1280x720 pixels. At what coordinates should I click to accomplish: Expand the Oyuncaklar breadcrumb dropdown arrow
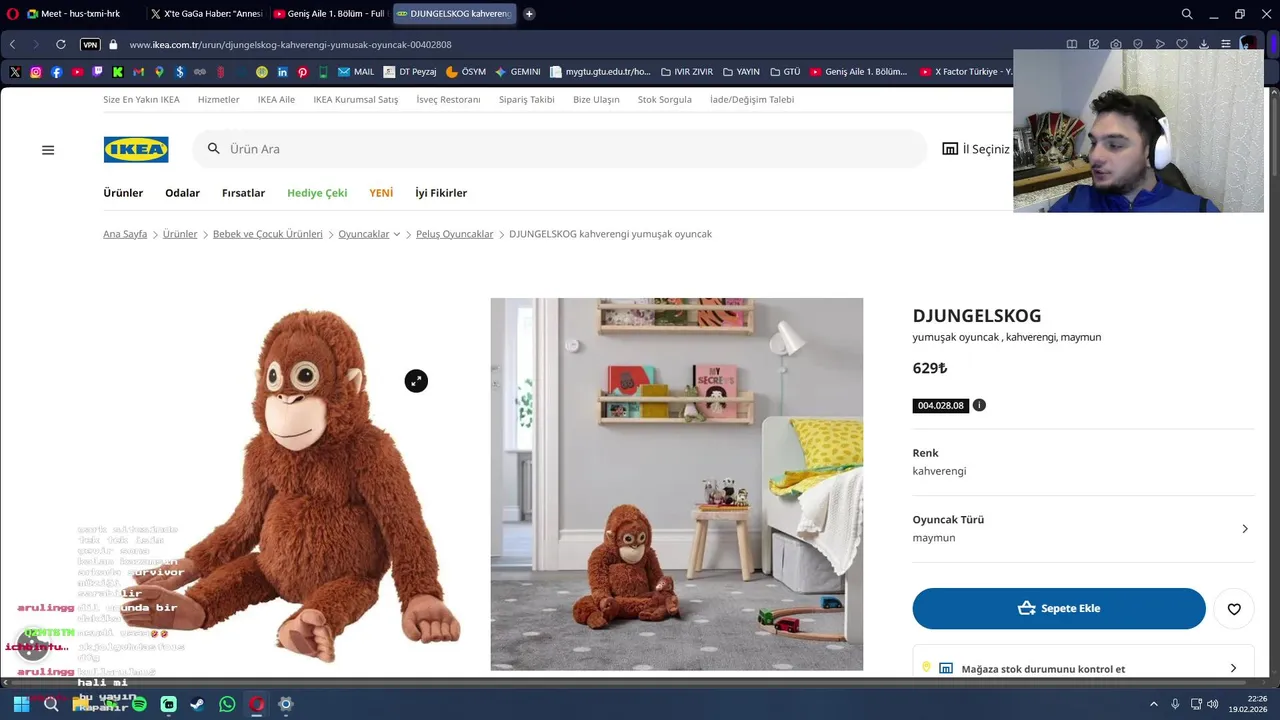[x=397, y=234]
